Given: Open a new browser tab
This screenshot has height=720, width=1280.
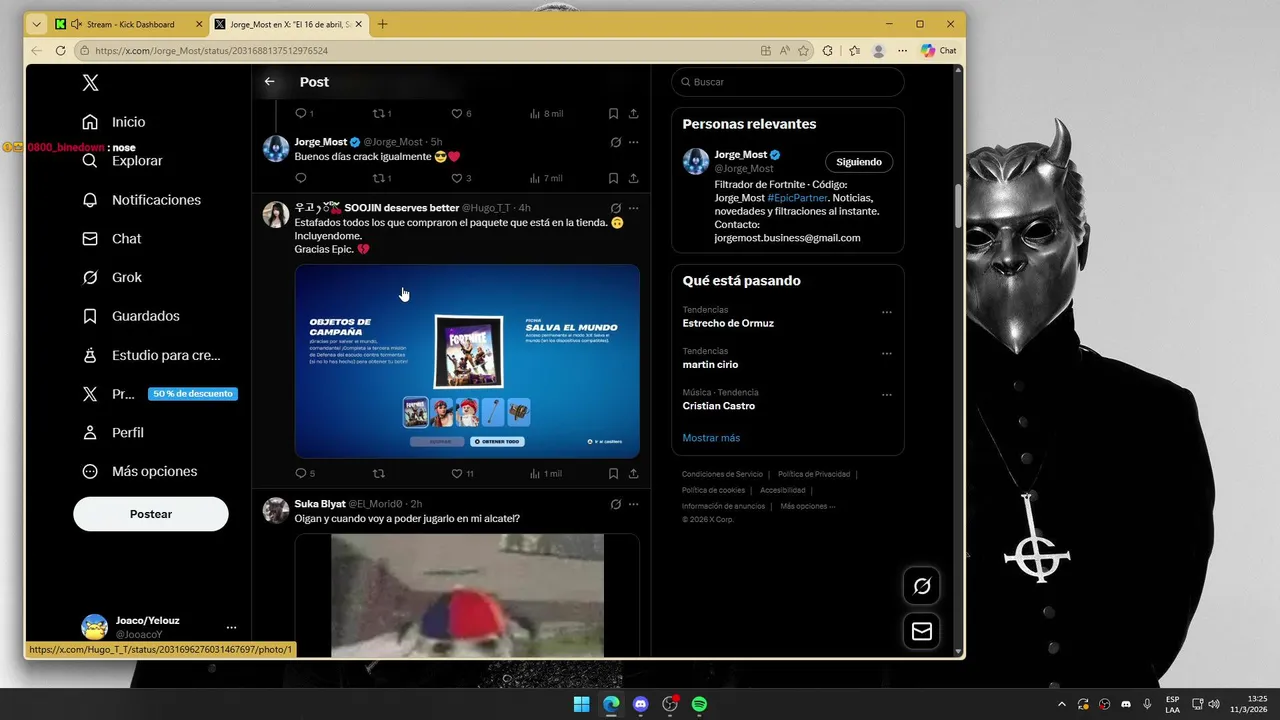Looking at the screenshot, I should tap(382, 24).
